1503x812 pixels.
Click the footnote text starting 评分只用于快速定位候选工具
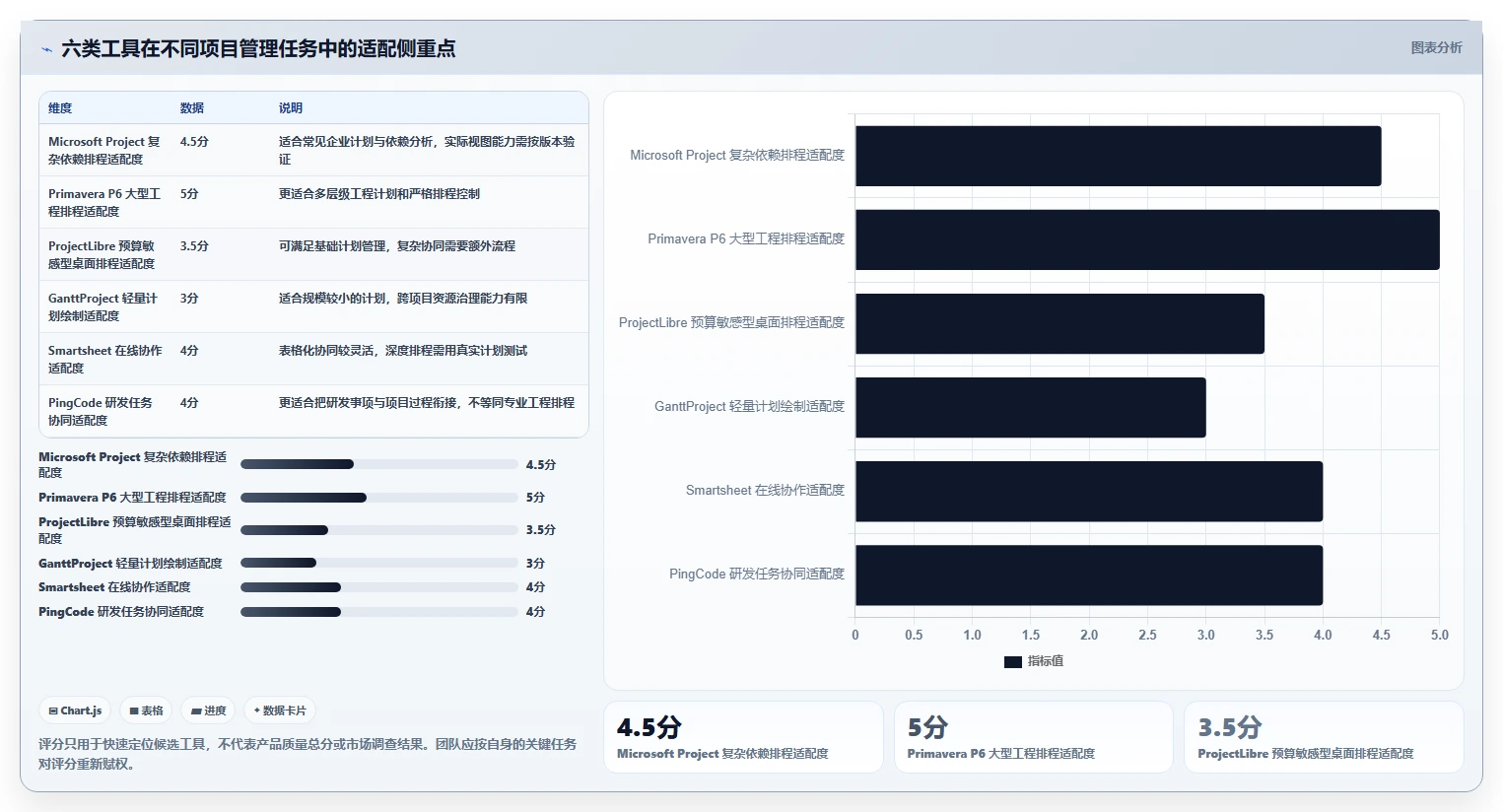(x=307, y=754)
